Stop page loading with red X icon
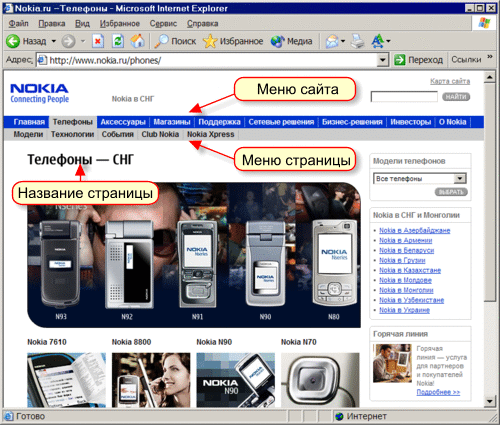This screenshot has height=425, width=500. (x=98, y=41)
